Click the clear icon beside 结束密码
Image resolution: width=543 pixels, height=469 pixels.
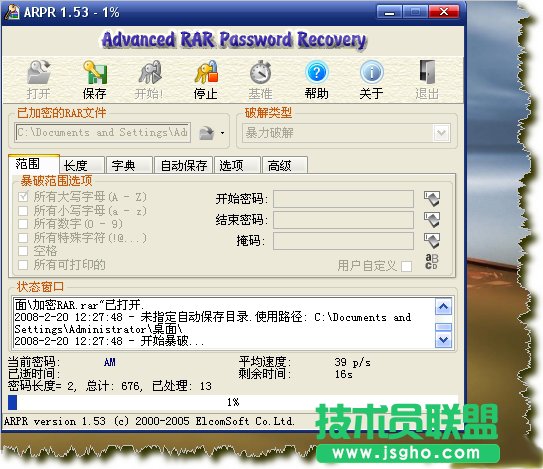432,220
